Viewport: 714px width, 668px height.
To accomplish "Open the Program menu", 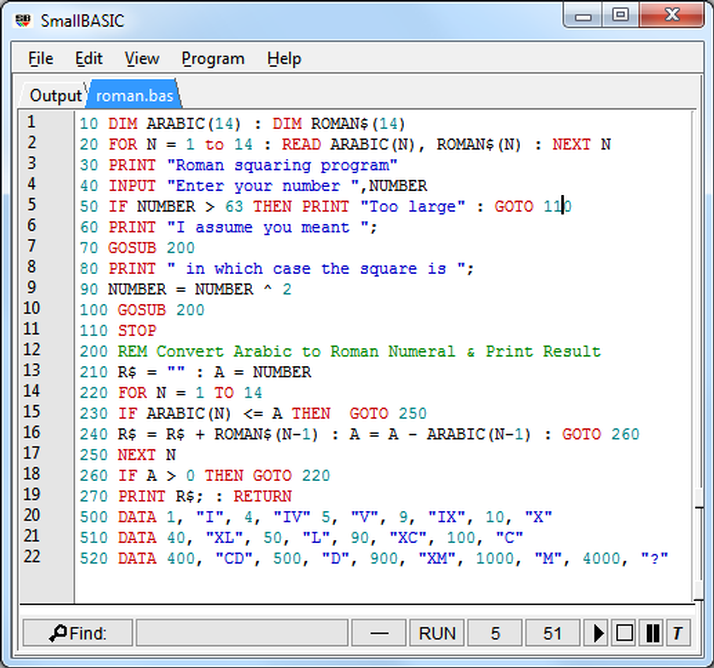I will pyautogui.click(x=213, y=59).
